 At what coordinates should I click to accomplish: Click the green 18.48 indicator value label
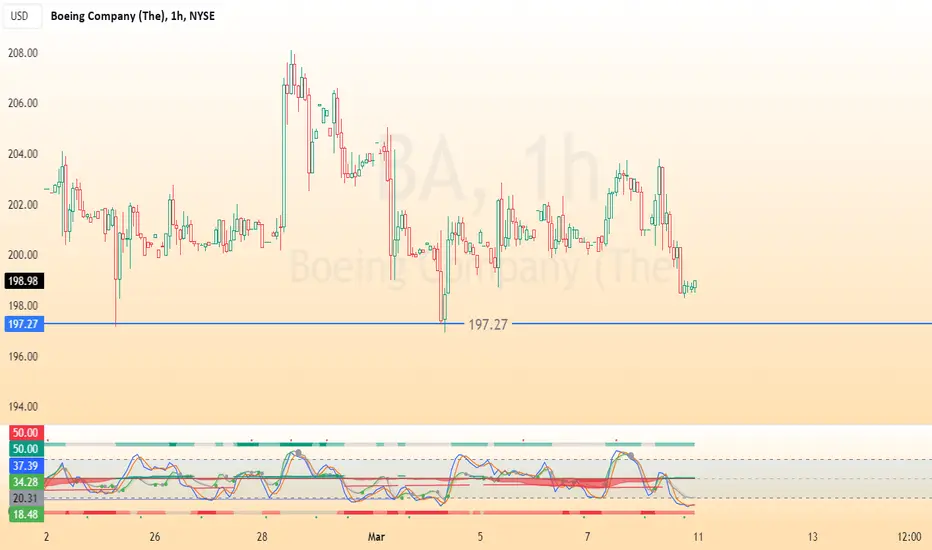coord(26,514)
